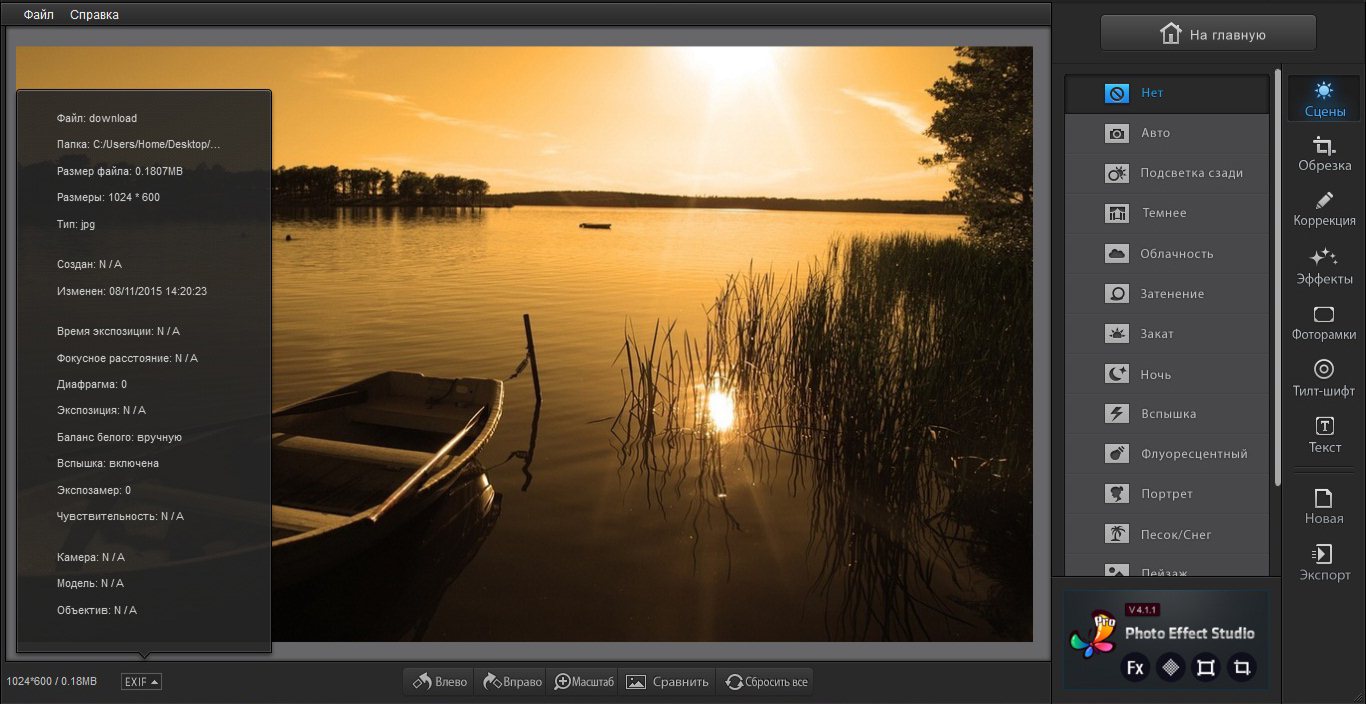Open the Обрезка crop tab

(1324, 154)
